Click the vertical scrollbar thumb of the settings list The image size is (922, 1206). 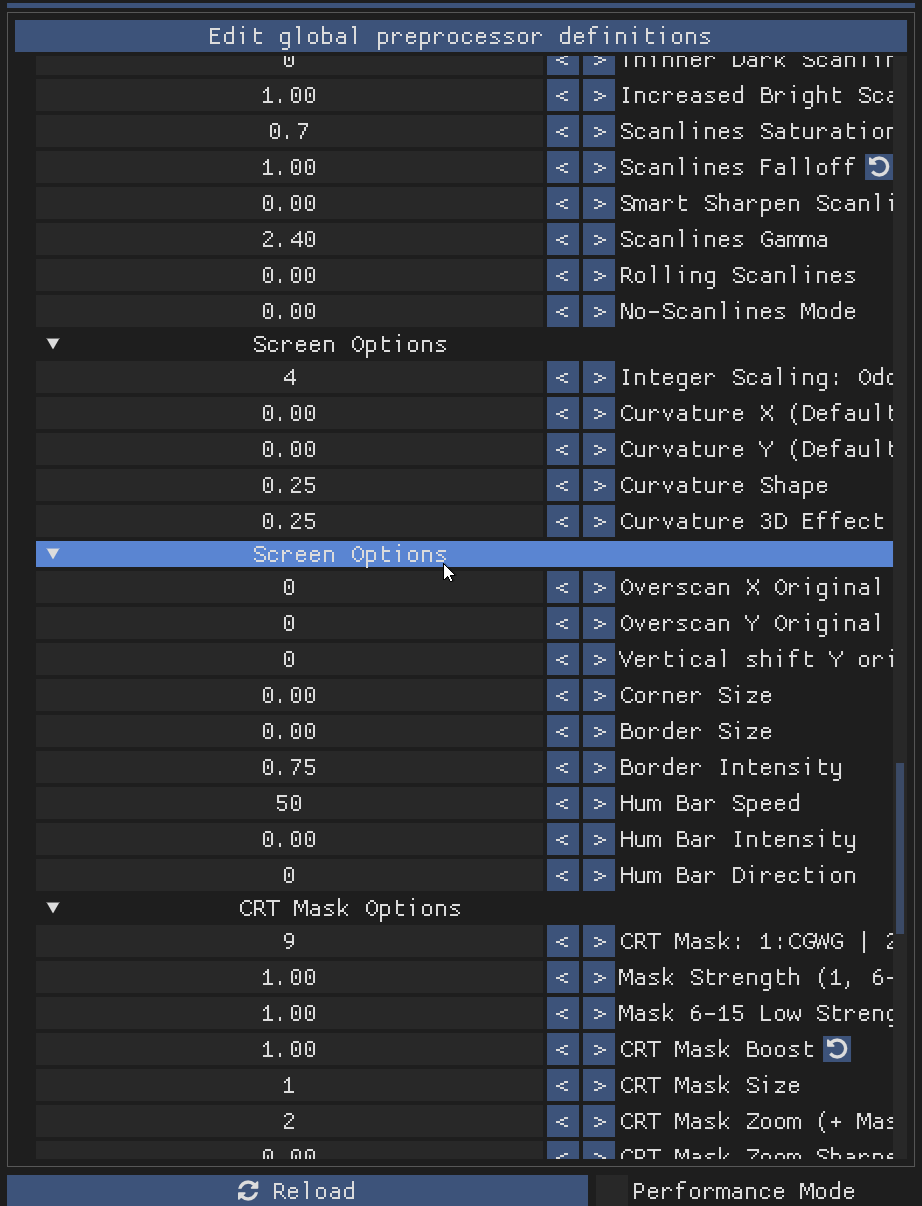click(x=899, y=848)
